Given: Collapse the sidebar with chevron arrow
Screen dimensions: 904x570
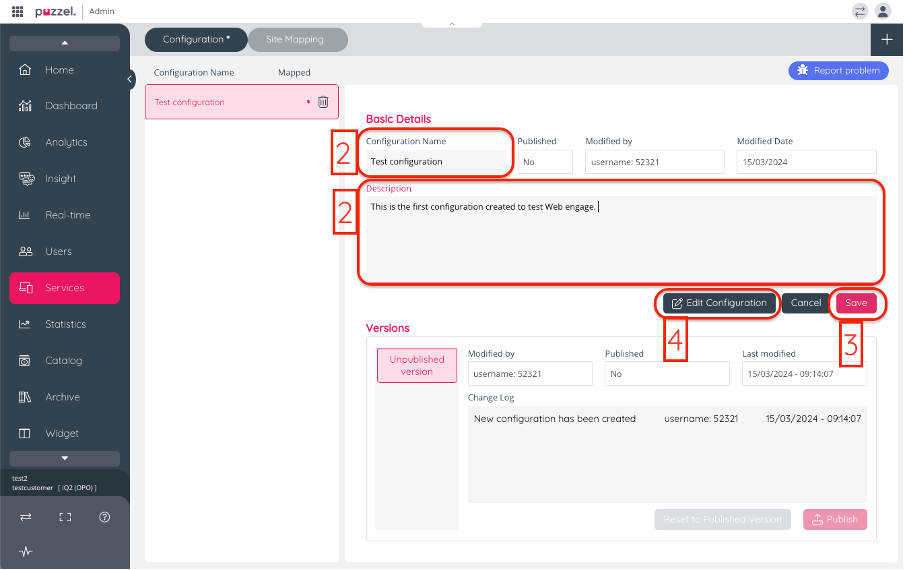Looking at the screenshot, I should pyautogui.click(x=131, y=78).
